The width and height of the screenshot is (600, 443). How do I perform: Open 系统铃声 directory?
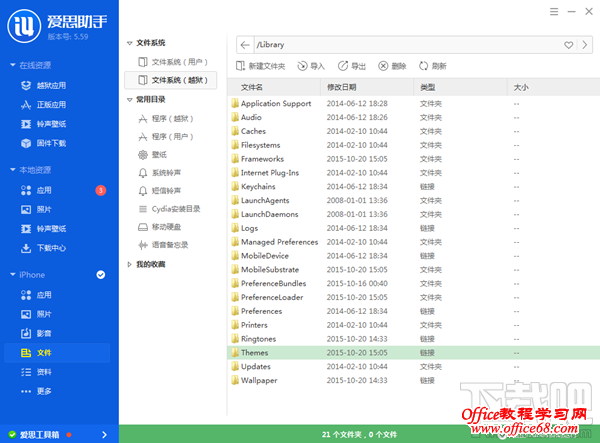159,173
